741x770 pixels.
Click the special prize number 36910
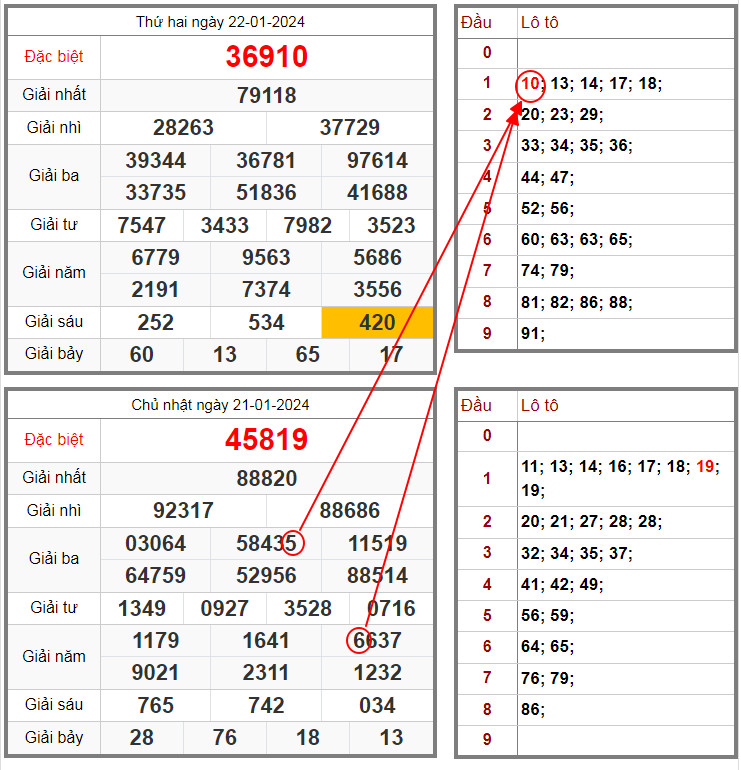coord(266,56)
